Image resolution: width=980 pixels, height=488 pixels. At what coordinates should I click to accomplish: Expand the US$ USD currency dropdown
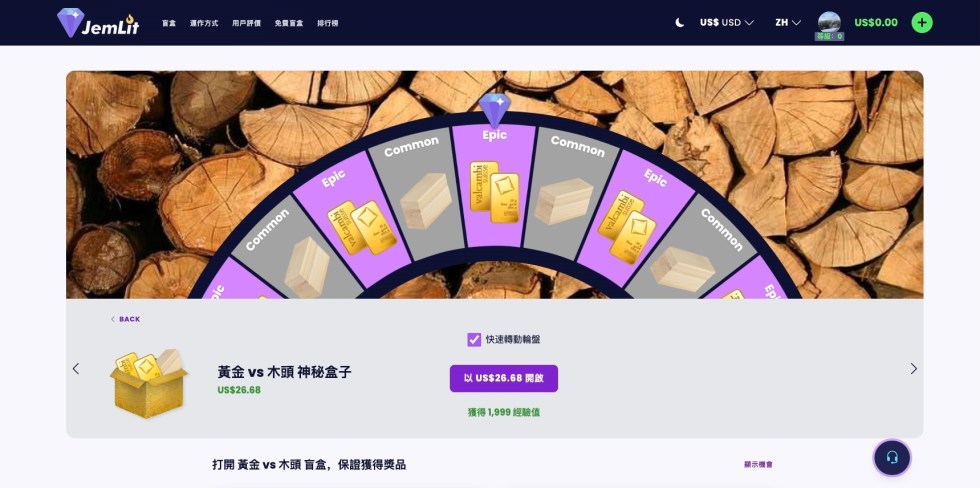[x=726, y=22]
